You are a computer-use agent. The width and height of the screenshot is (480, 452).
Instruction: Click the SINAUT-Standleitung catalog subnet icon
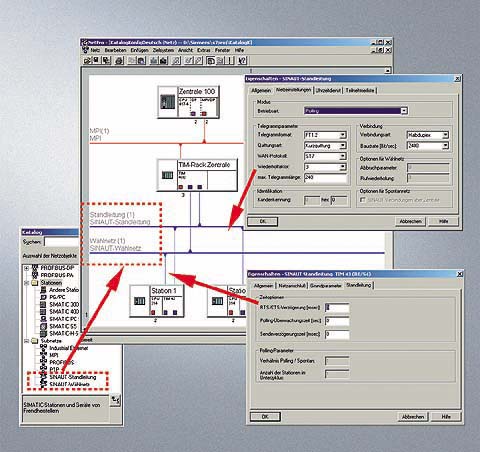coord(43,377)
